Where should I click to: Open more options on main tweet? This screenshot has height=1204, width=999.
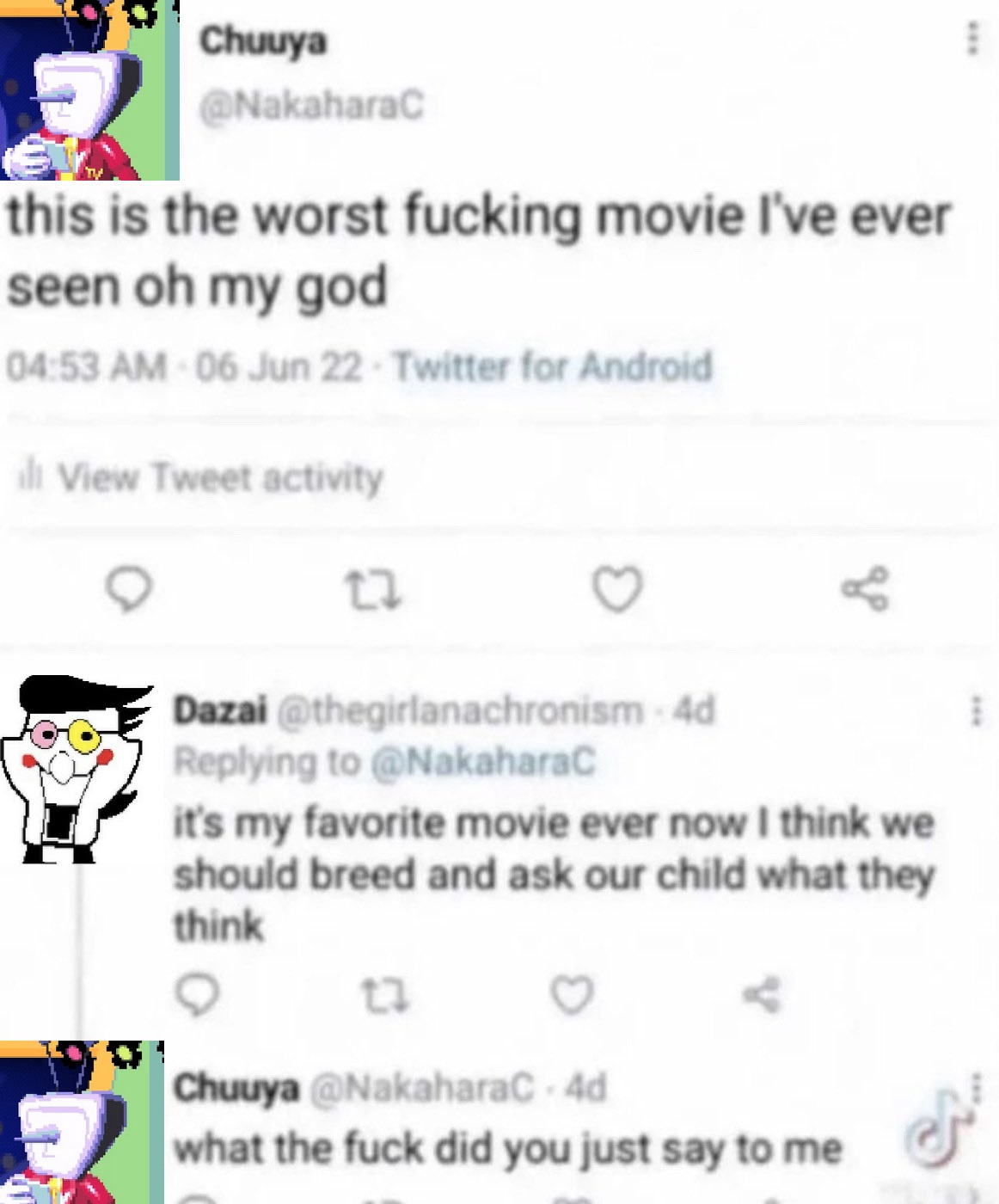[972, 39]
